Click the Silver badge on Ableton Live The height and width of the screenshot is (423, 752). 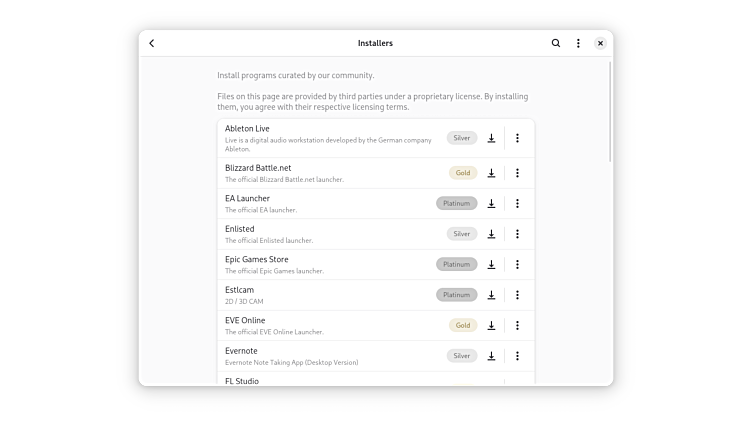coord(461,138)
